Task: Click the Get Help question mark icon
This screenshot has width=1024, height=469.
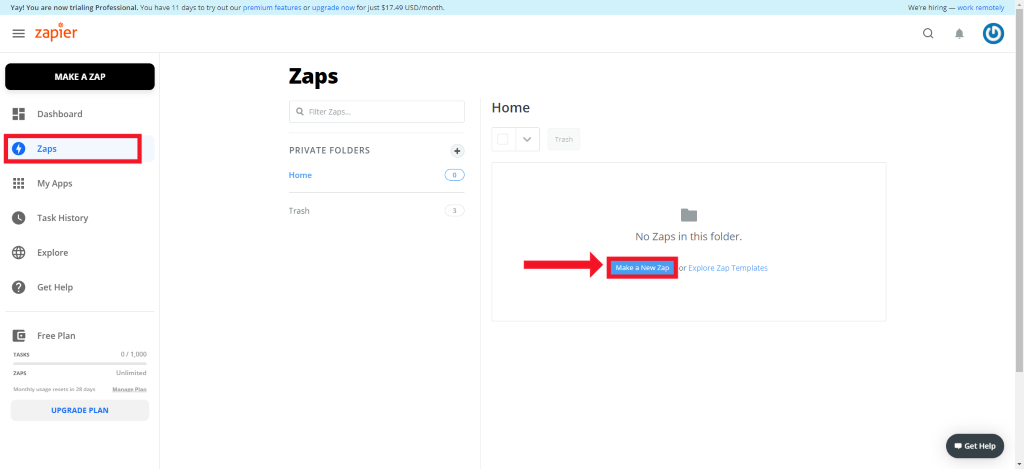Action: point(18,287)
